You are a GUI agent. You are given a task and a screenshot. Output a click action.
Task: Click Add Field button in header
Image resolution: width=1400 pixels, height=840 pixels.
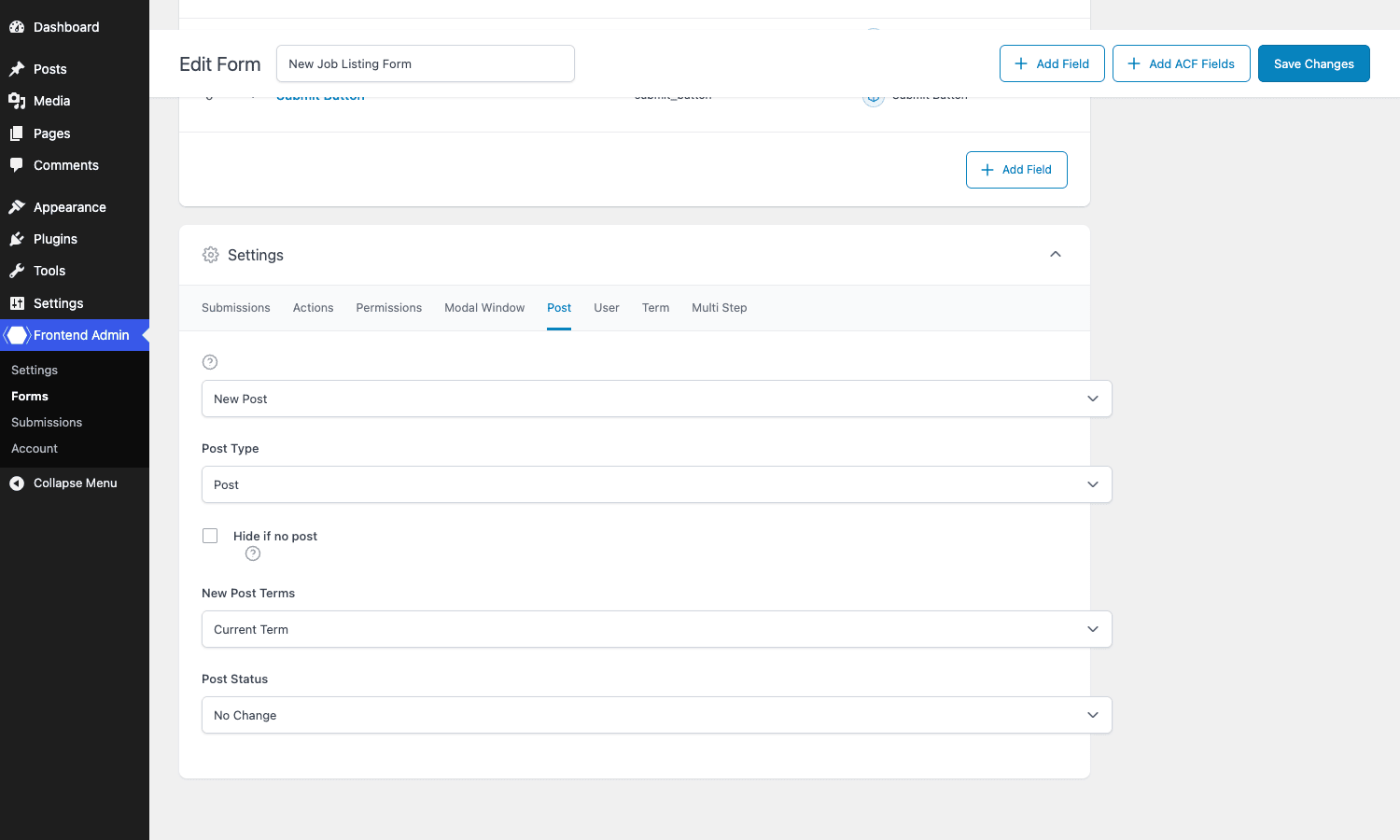[1052, 63]
